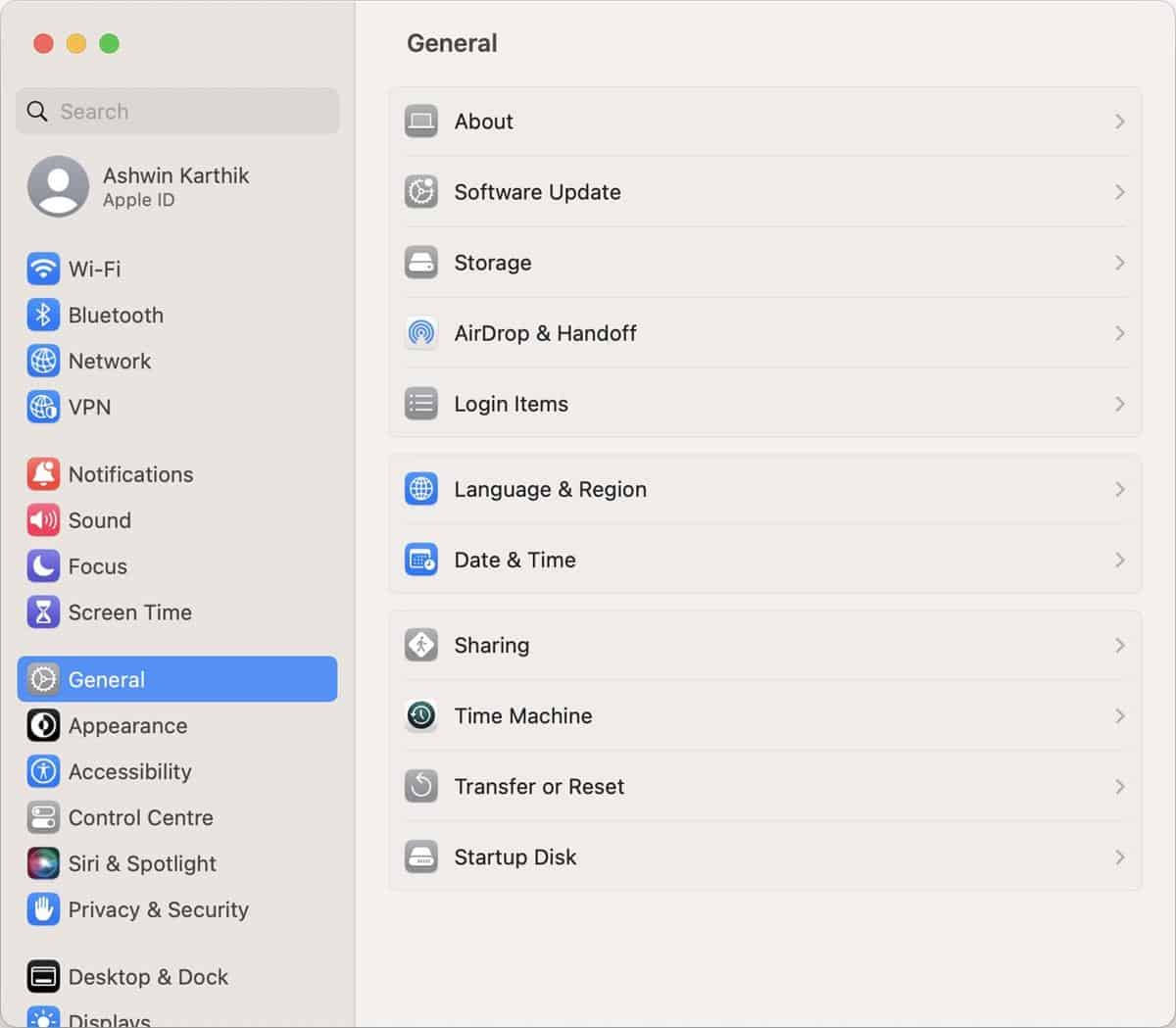This screenshot has height=1028, width=1176.
Task: Open Appearance settings from the sidebar
Action: coord(127,725)
